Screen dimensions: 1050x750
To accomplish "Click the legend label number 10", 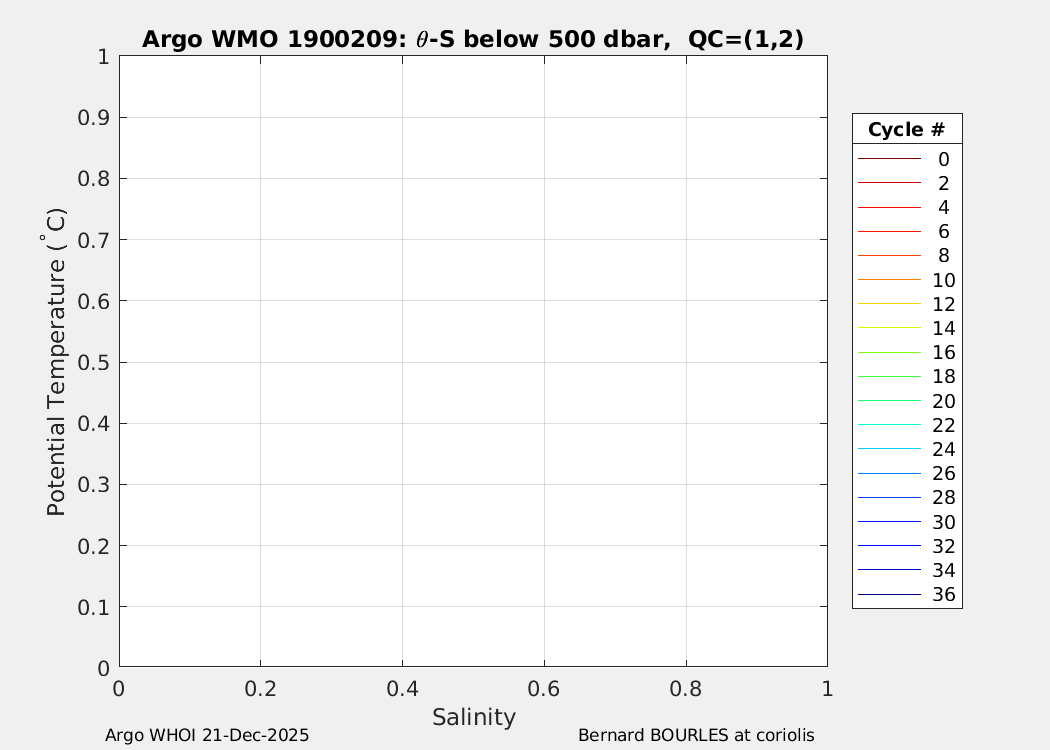I will tap(943, 280).
